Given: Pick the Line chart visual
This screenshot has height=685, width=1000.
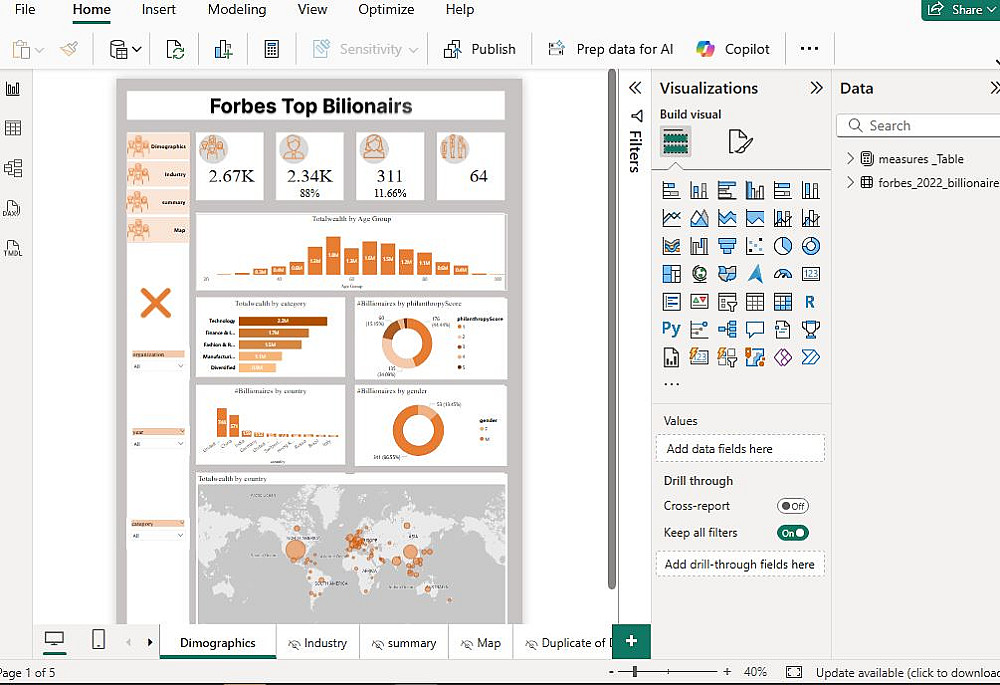Looking at the screenshot, I should [x=671, y=218].
